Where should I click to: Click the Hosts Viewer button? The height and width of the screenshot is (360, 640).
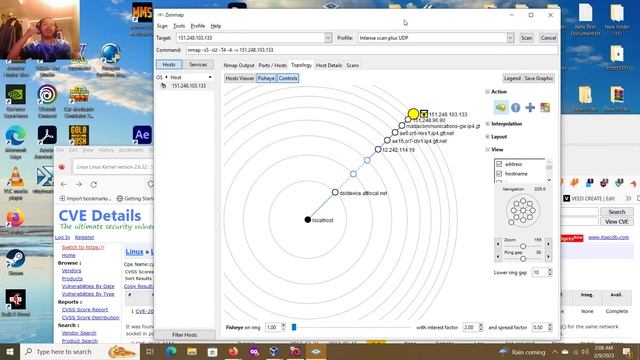(x=240, y=78)
